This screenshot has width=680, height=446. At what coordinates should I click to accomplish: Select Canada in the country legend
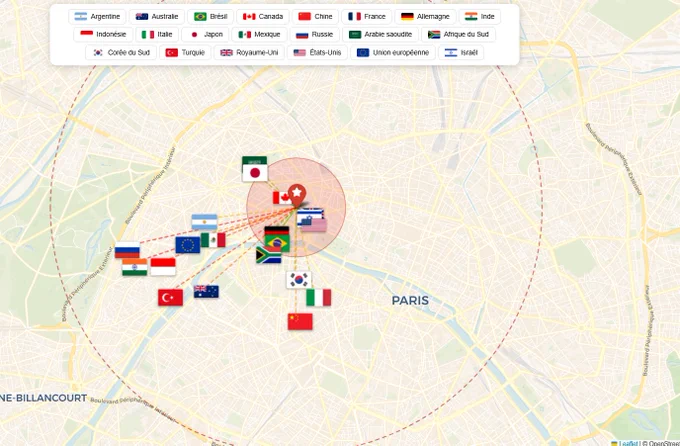[263, 16]
